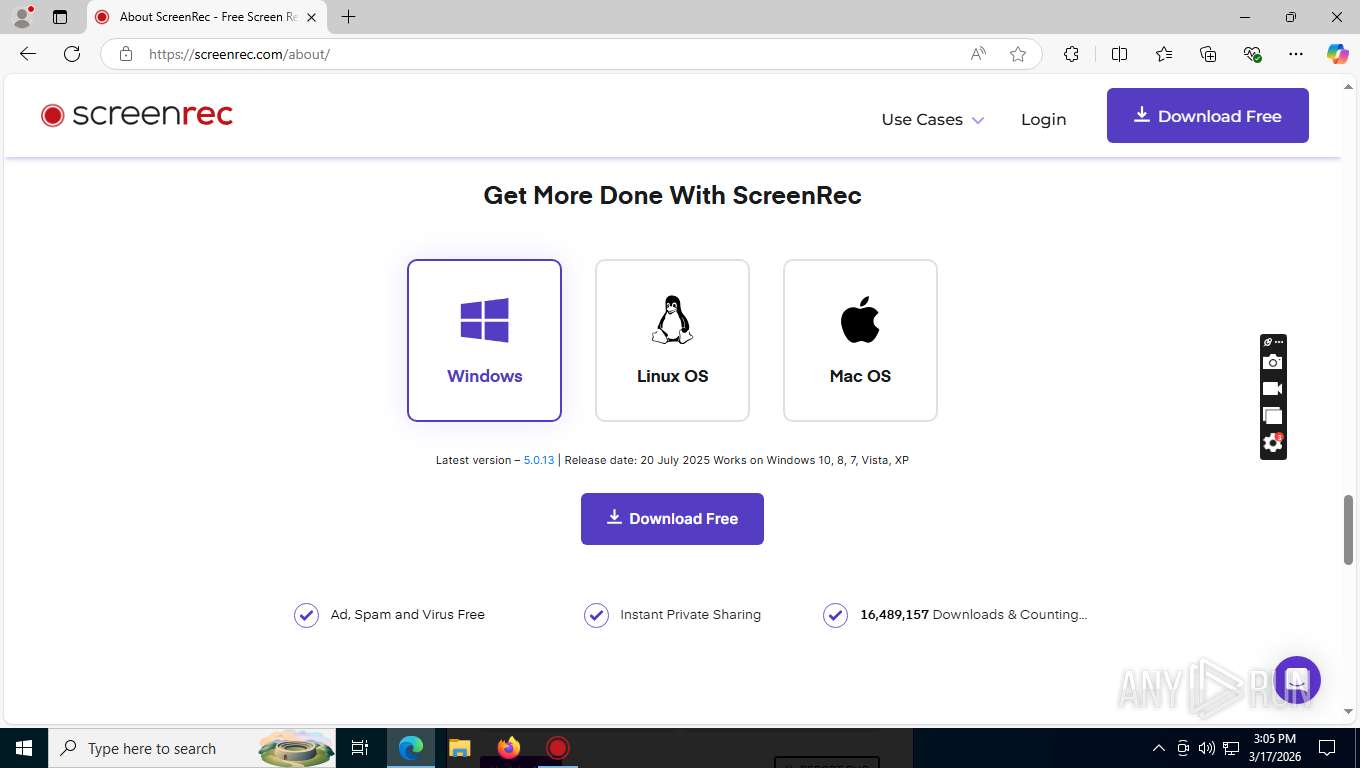The height and width of the screenshot is (768, 1360).
Task: Open File Explorer from taskbar
Action: pos(459,748)
